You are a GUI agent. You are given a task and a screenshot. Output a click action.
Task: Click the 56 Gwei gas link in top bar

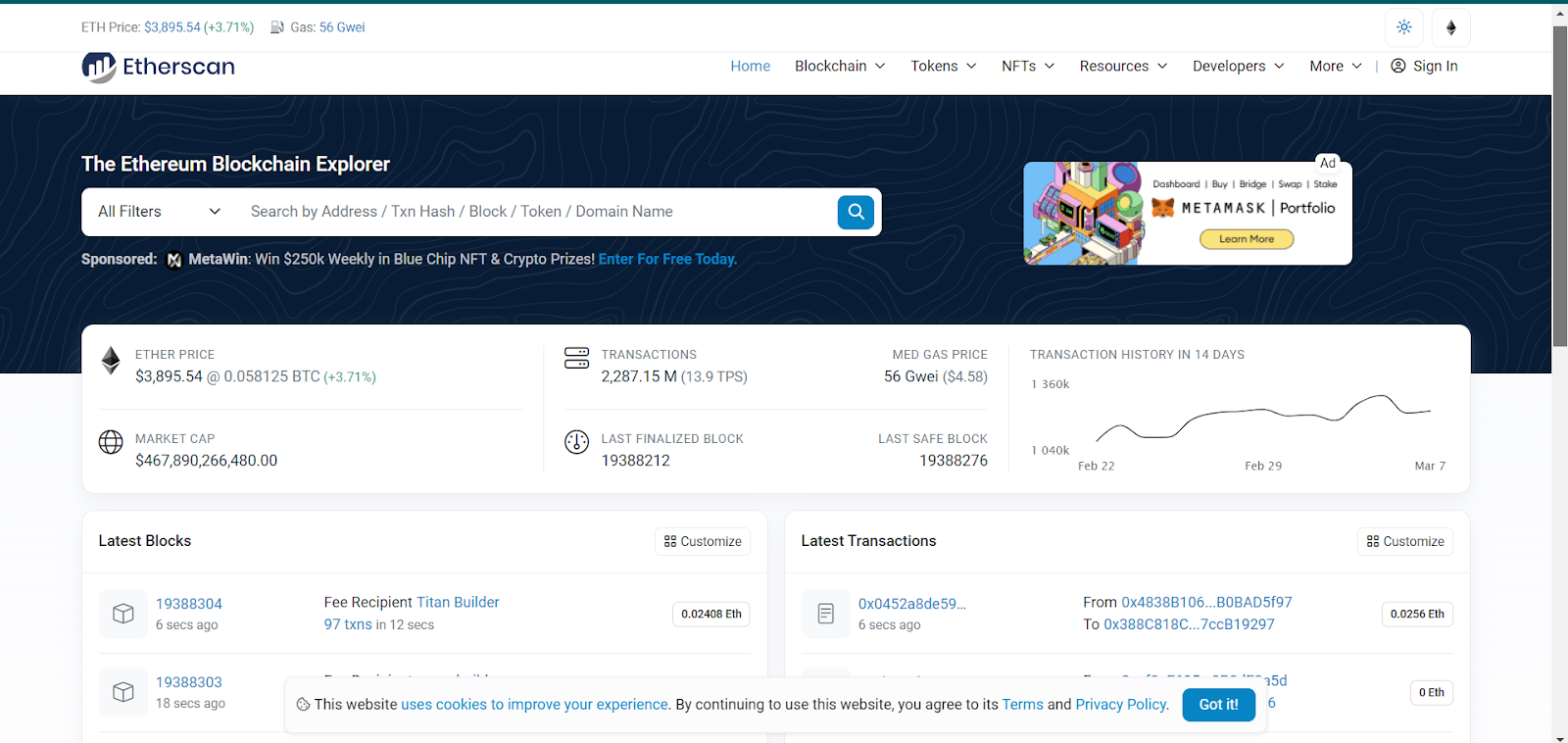click(342, 27)
